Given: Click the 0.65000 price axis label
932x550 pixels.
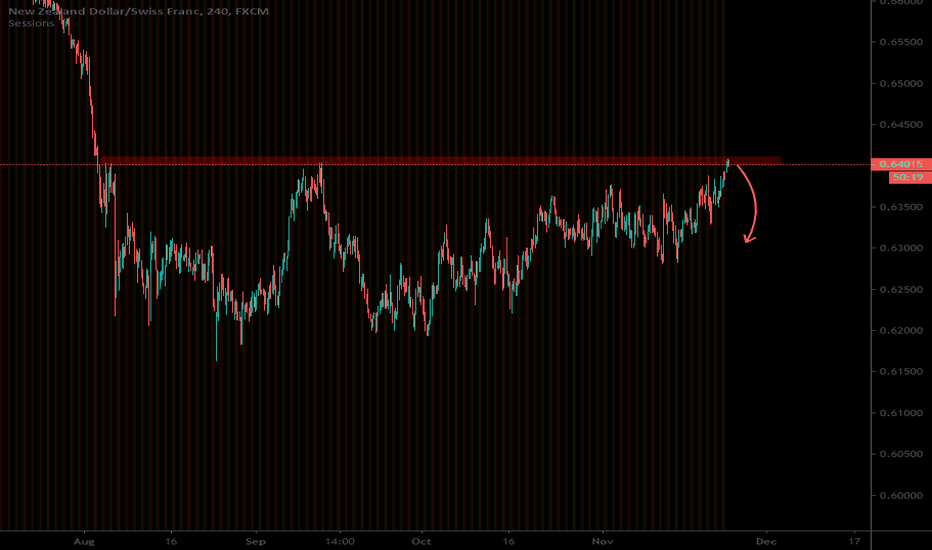Looking at the screenshot, I should 901,83.
